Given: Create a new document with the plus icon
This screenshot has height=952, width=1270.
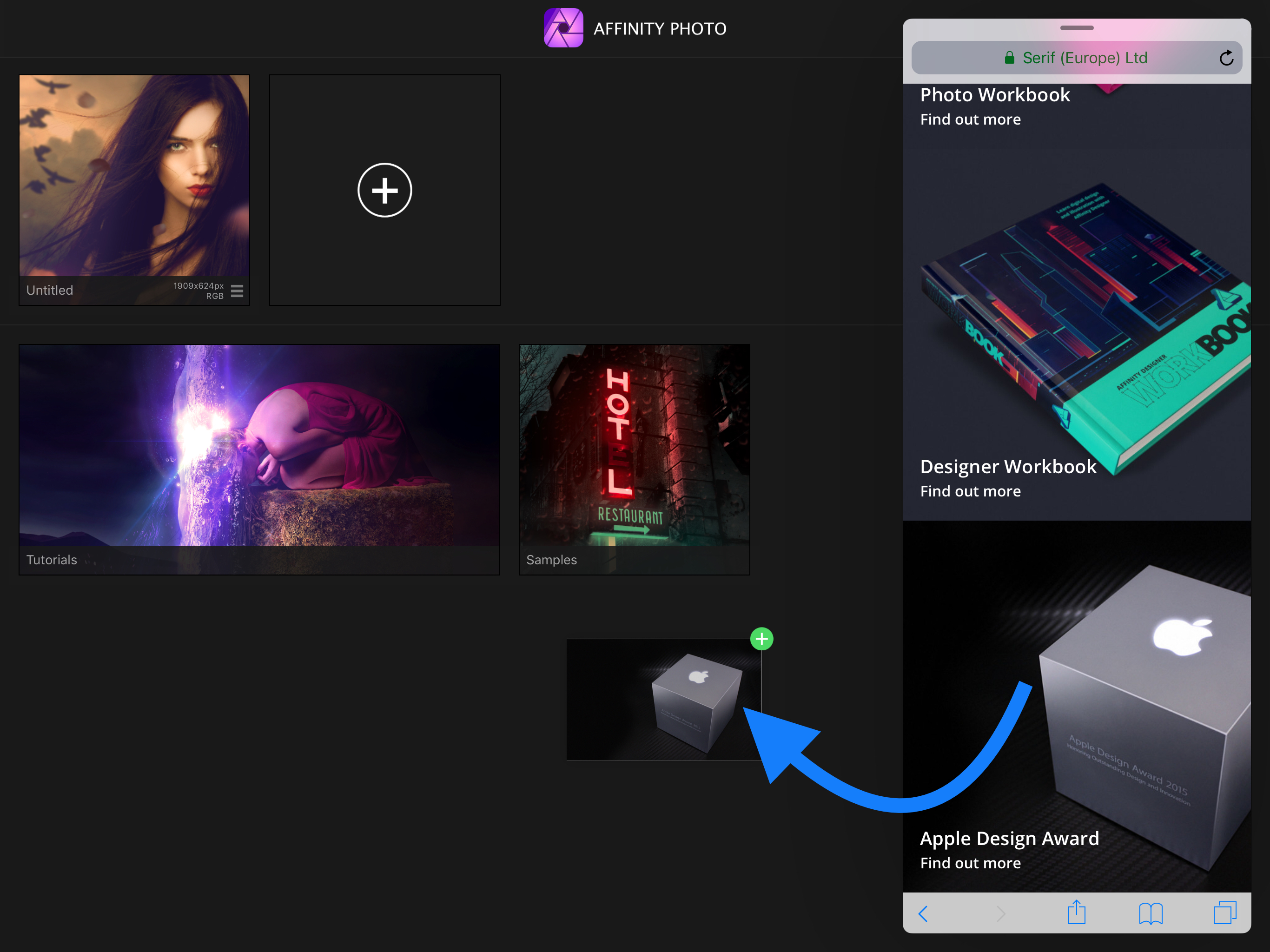Looking at the screenshot, I should click(x=384, y=190).
